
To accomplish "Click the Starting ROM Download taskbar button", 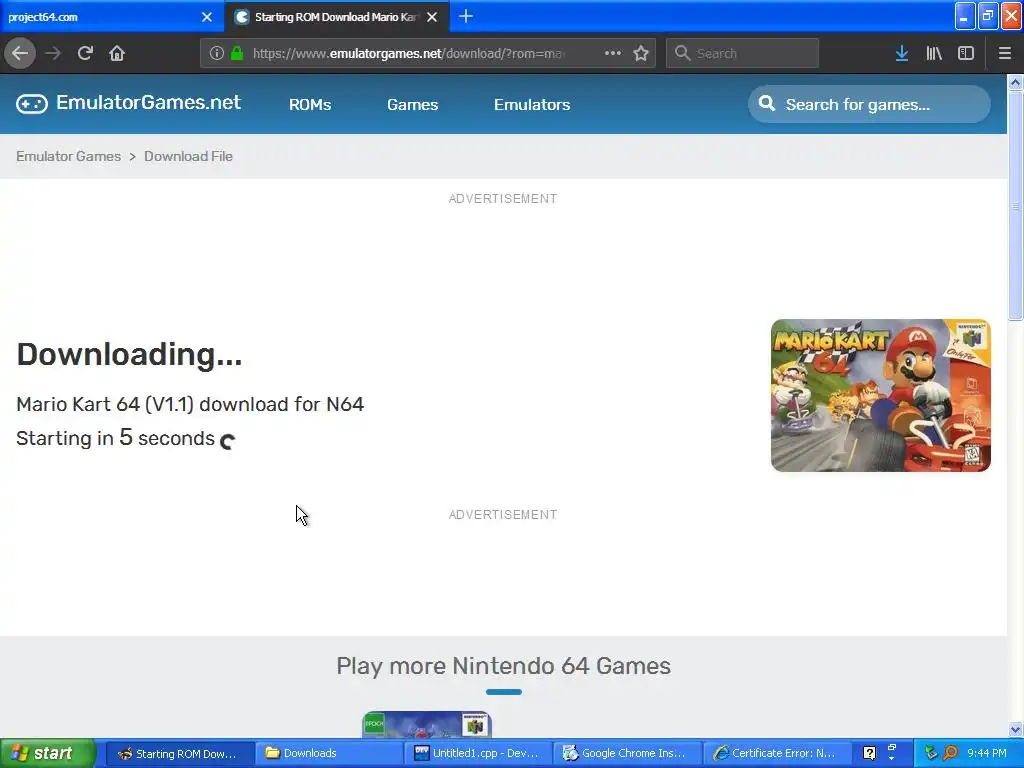I will pos(178,753).
